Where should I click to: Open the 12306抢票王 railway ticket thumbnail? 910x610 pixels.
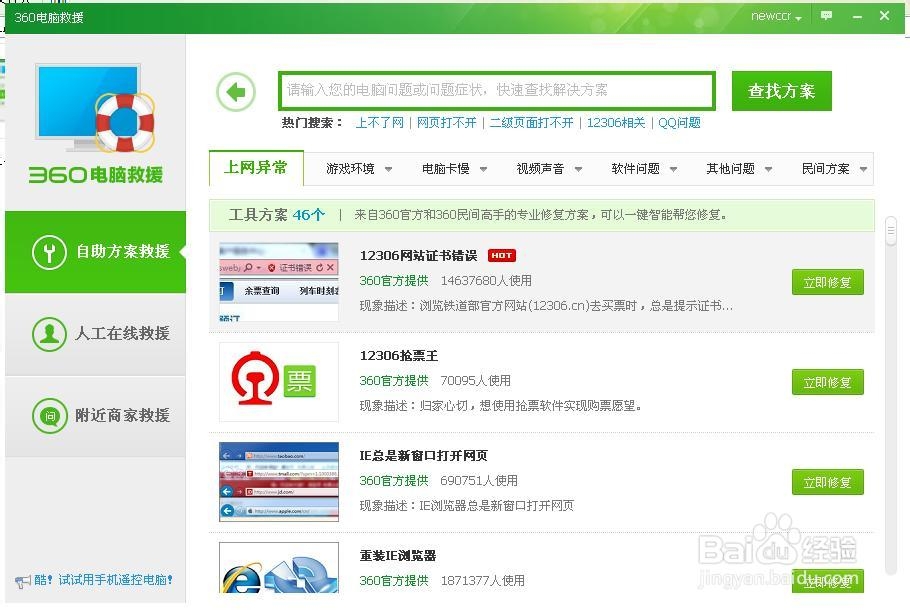pos(279,382)
